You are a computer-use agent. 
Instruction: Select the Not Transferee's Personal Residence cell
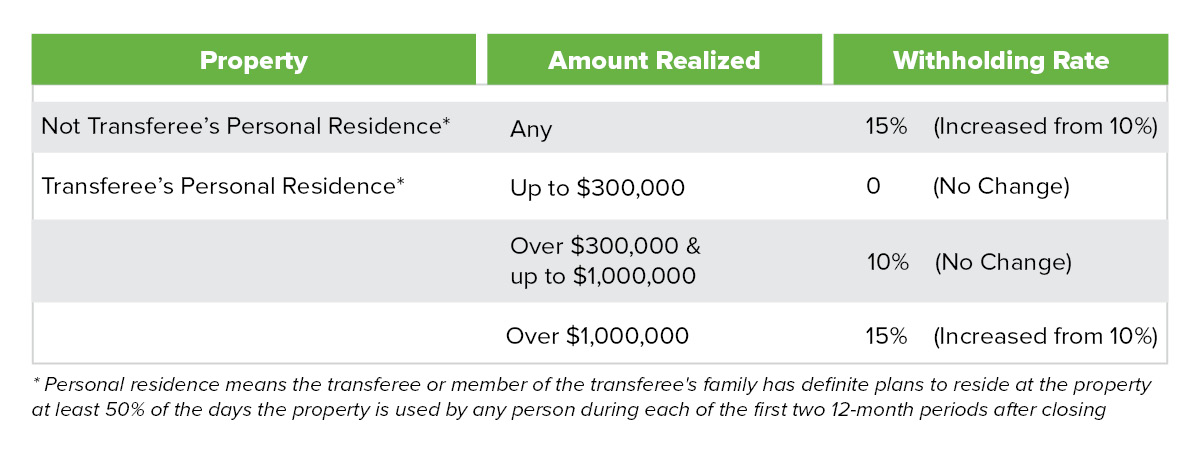[x=246, y=127]
